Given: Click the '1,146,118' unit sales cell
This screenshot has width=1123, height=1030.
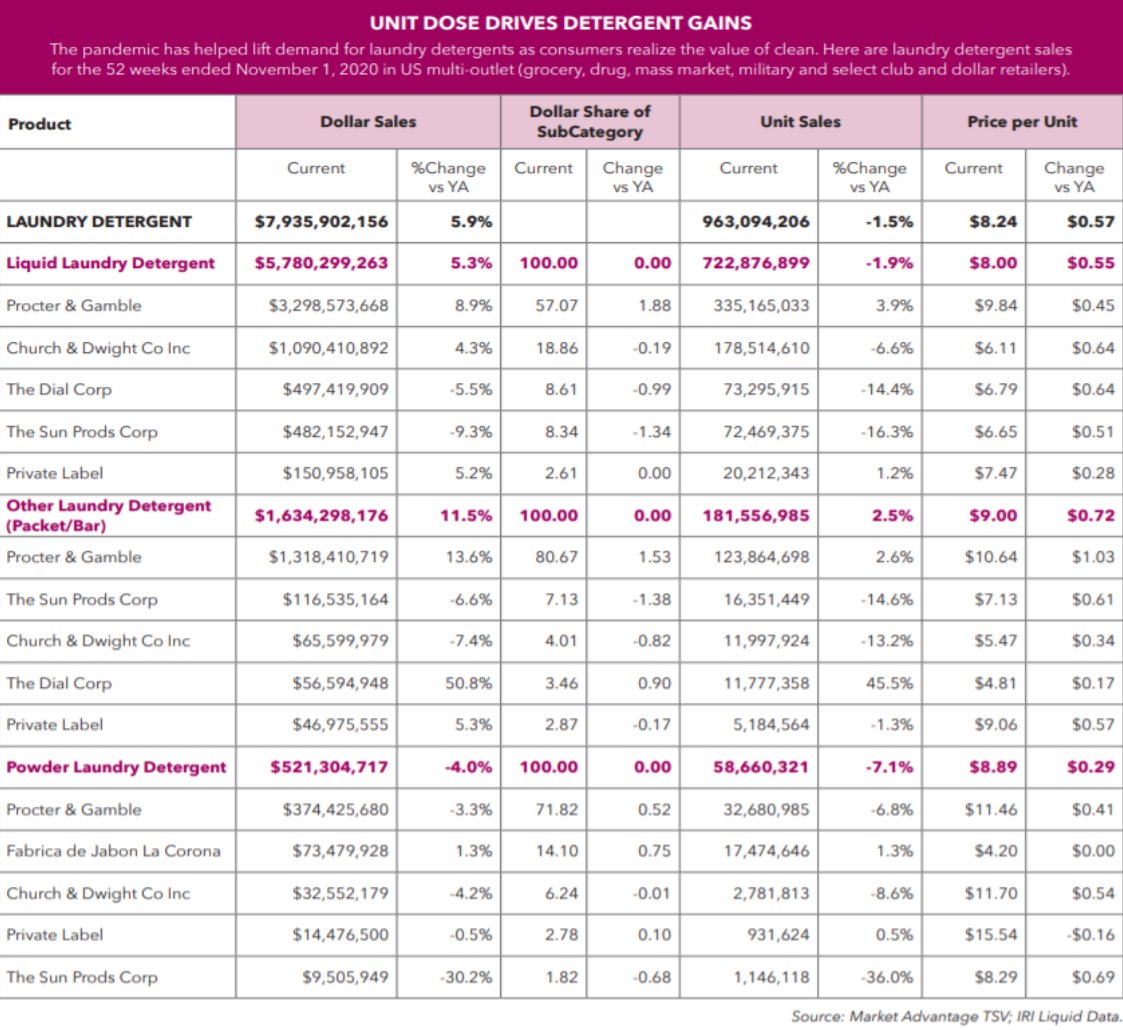Looking at the screenshot, I should click(771, 977).
